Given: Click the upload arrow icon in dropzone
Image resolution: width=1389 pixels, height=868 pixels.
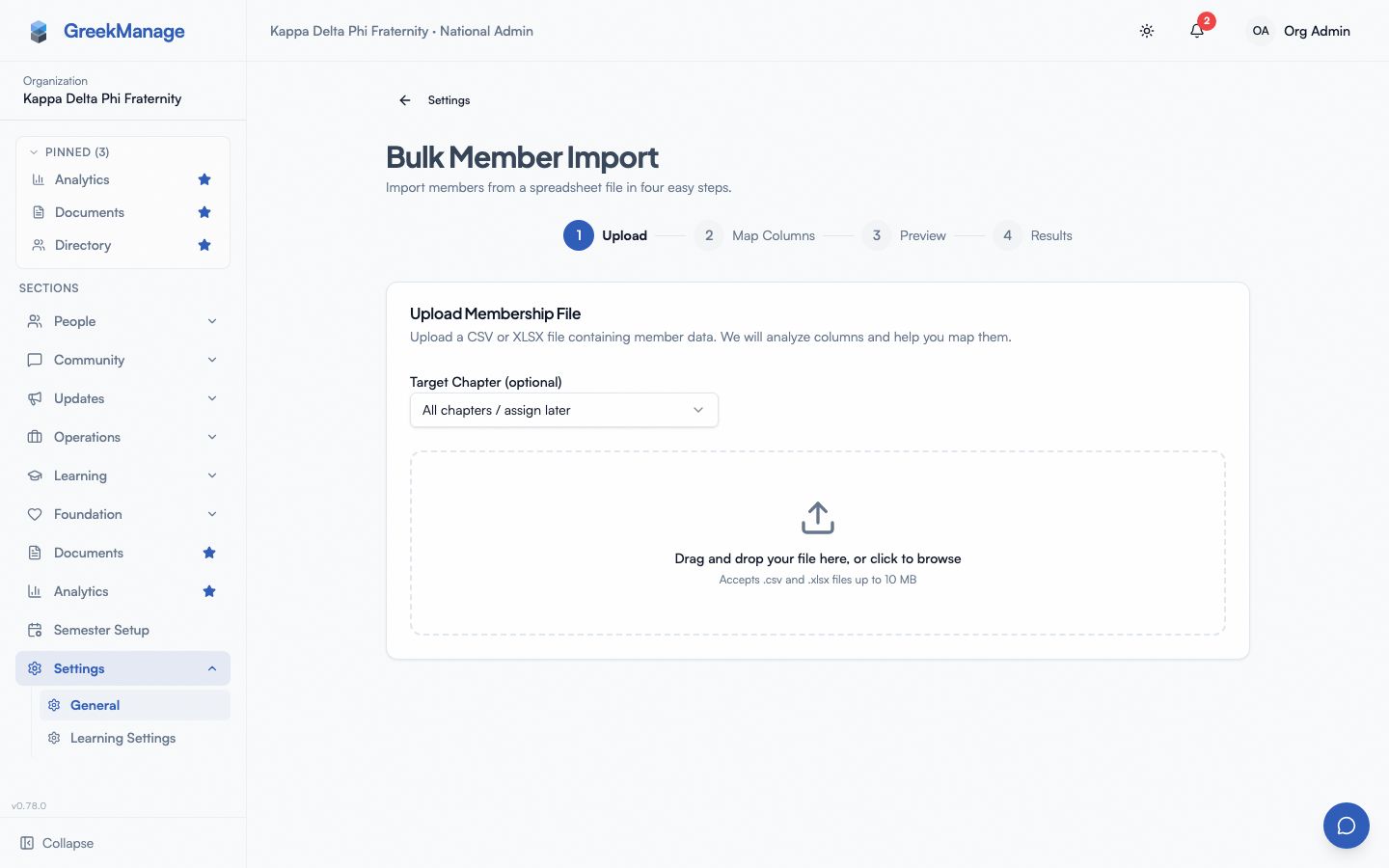Looking at the screenshot, I should pos(818,518).
